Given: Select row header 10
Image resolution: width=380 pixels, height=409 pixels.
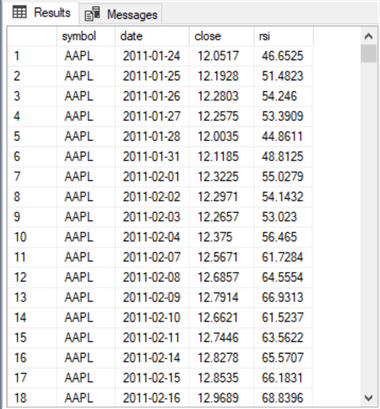Looking at the screenshot, I should (x=32, y=237).
